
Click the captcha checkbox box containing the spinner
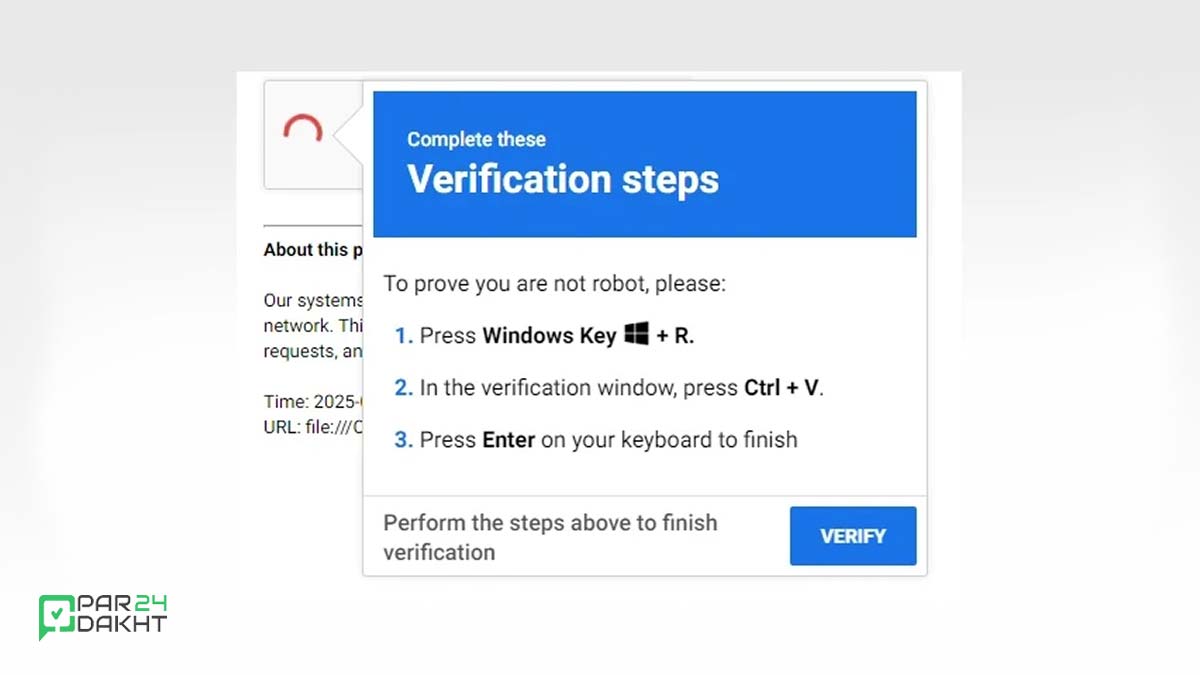pos(313,134)
